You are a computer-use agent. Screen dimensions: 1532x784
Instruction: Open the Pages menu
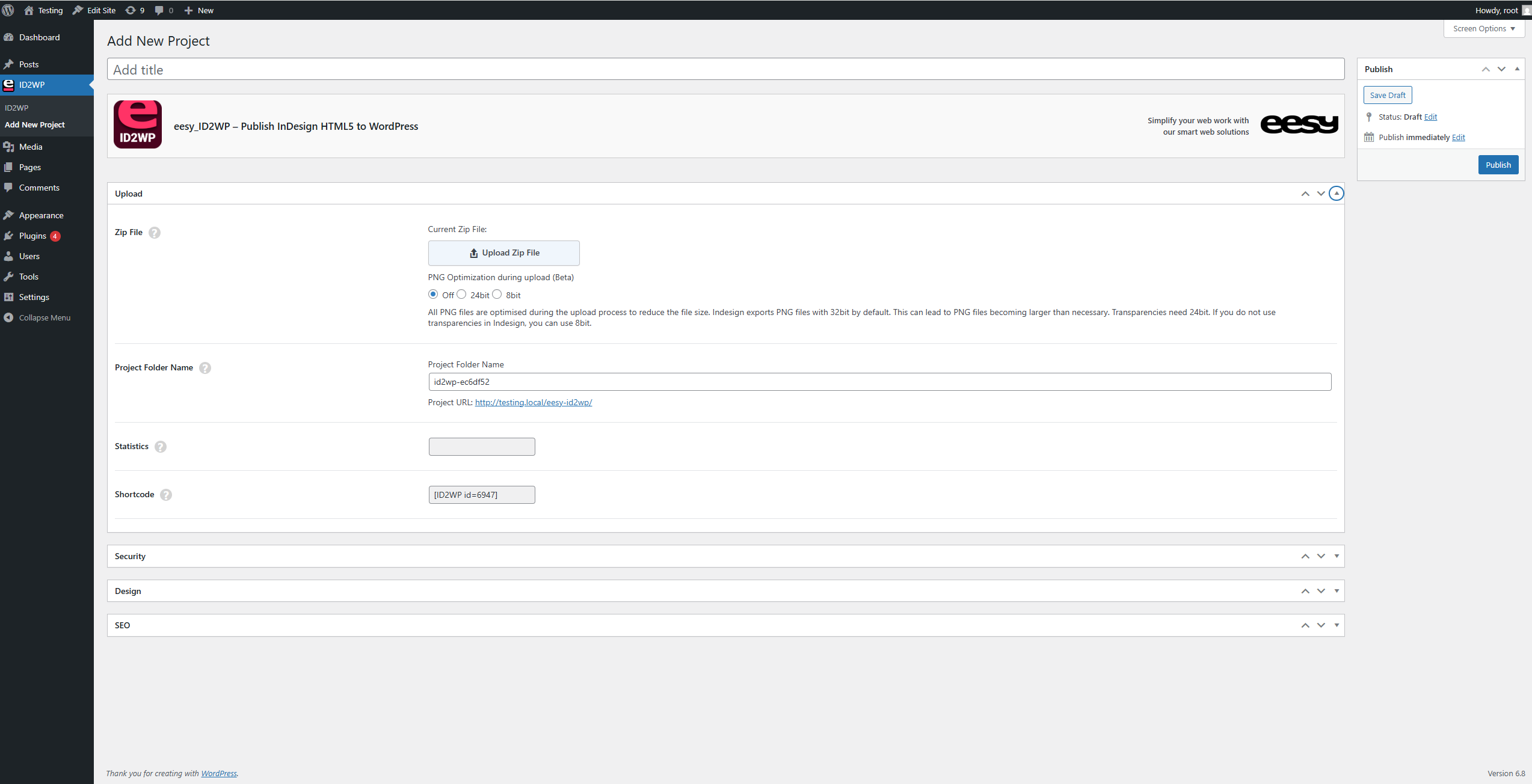click(47, 167)
